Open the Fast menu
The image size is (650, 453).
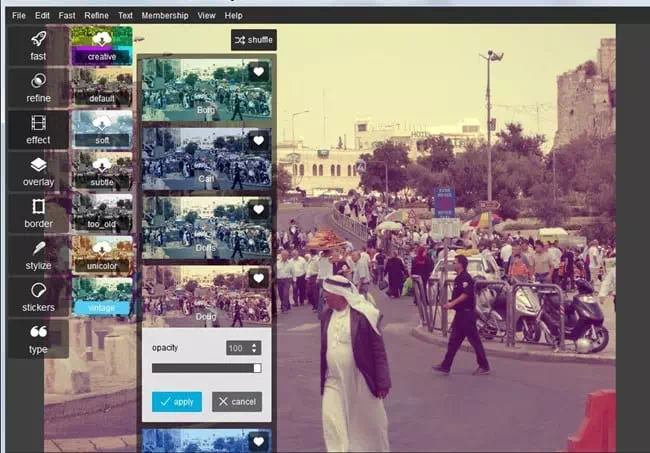[x=67, y=16]
